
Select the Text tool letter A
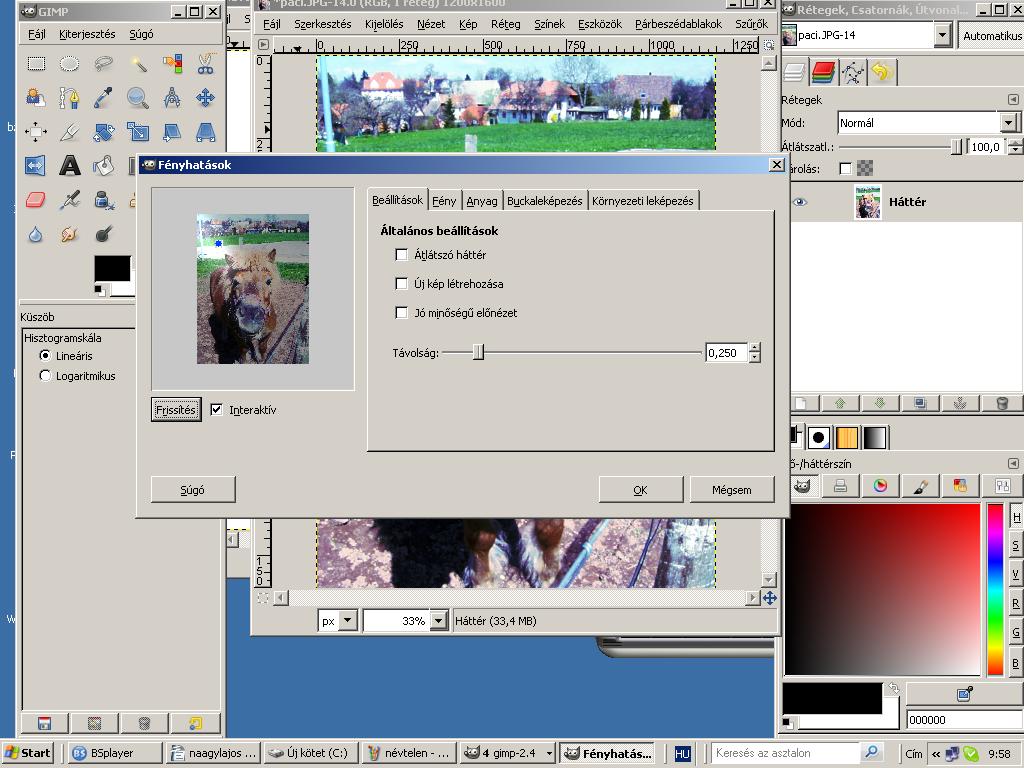(x=69, y=166)
